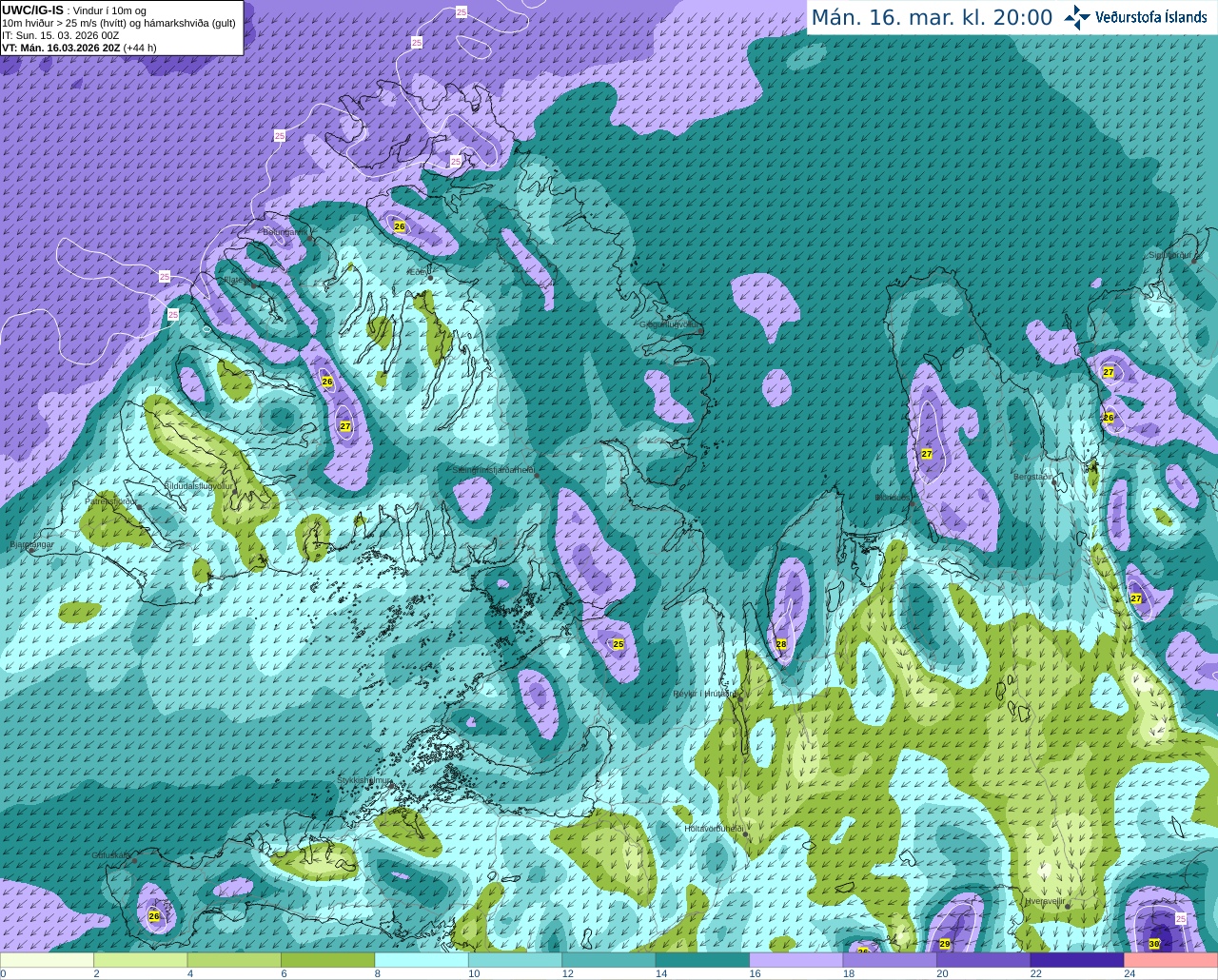
Task: Click the Hveravellir station label
Action: coord(1044,900)
